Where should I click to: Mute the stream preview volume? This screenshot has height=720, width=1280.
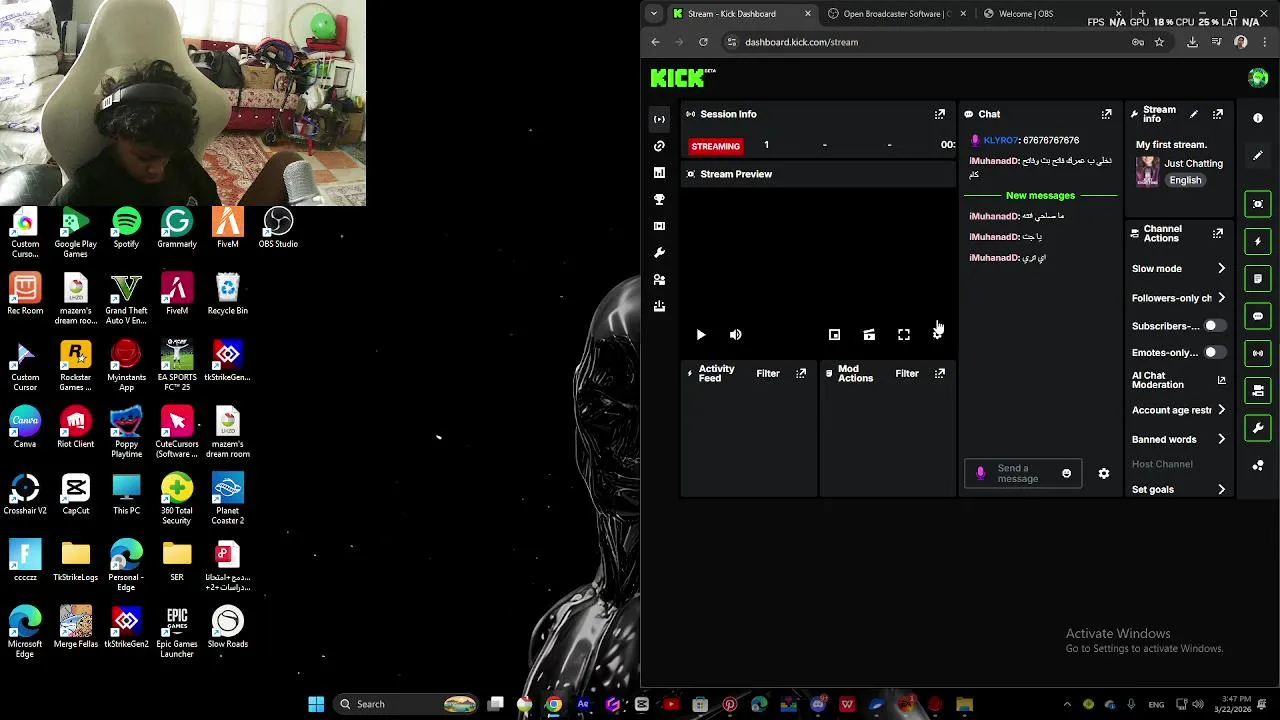(x=735, y=335)
